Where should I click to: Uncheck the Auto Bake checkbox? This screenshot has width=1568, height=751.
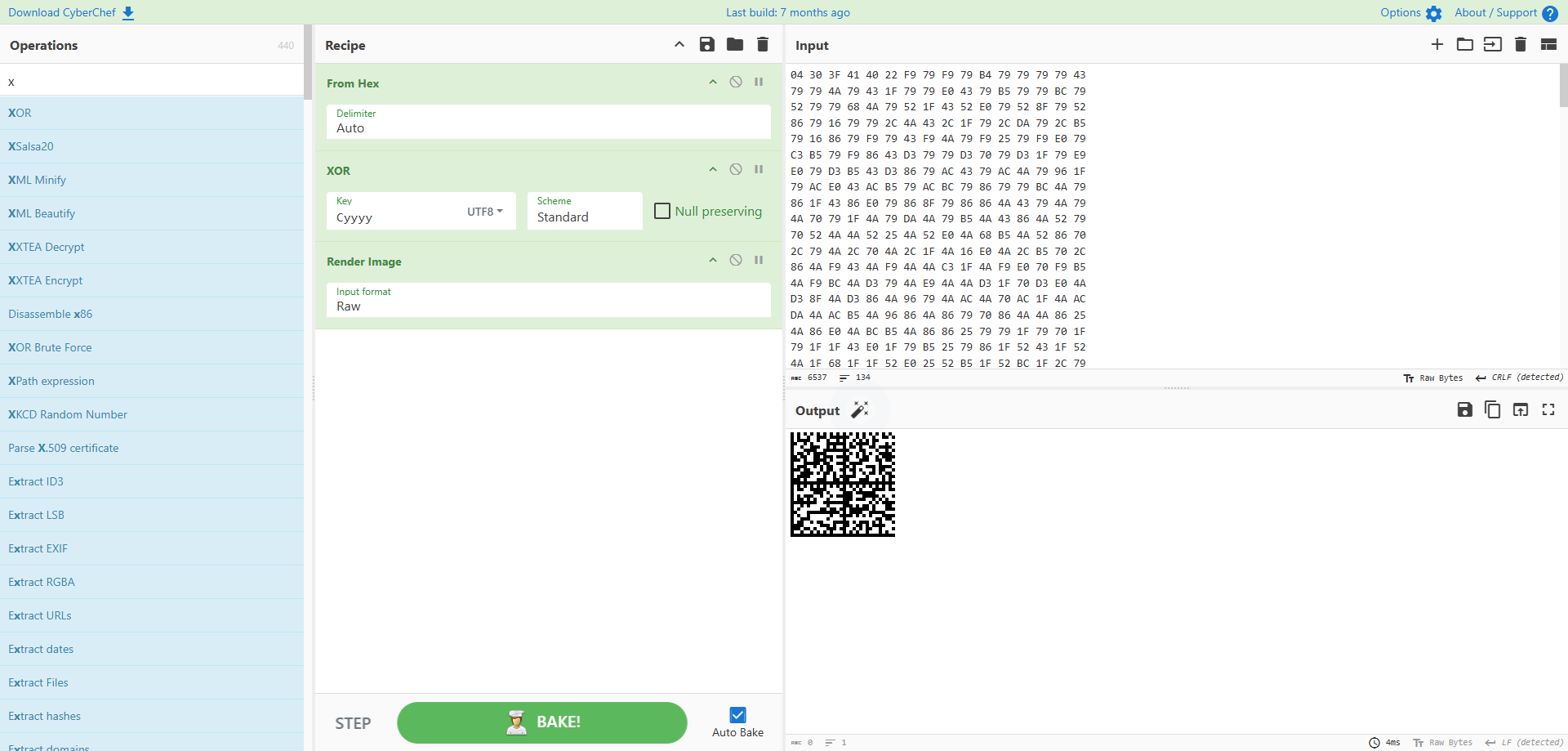(737, 715)
